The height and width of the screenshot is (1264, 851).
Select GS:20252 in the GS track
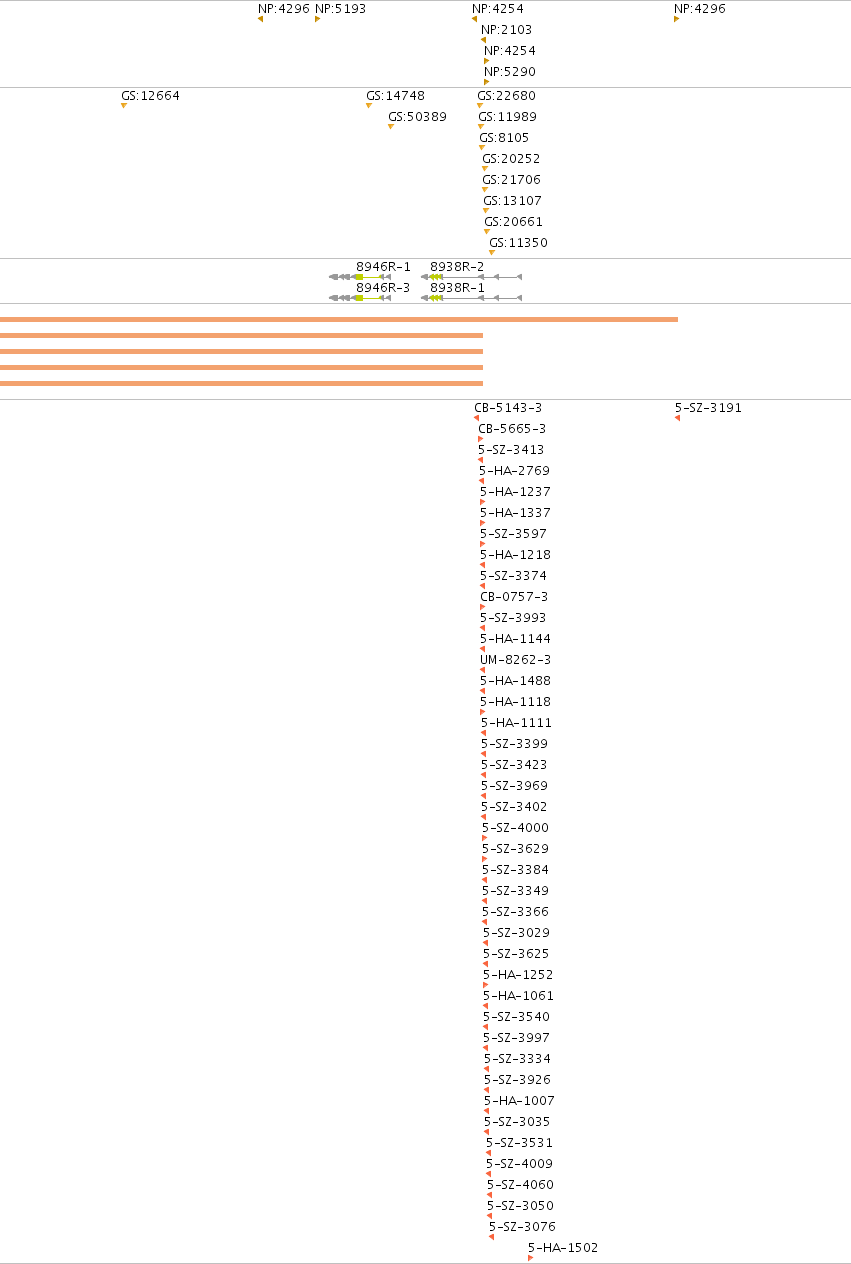click(511, 160)
